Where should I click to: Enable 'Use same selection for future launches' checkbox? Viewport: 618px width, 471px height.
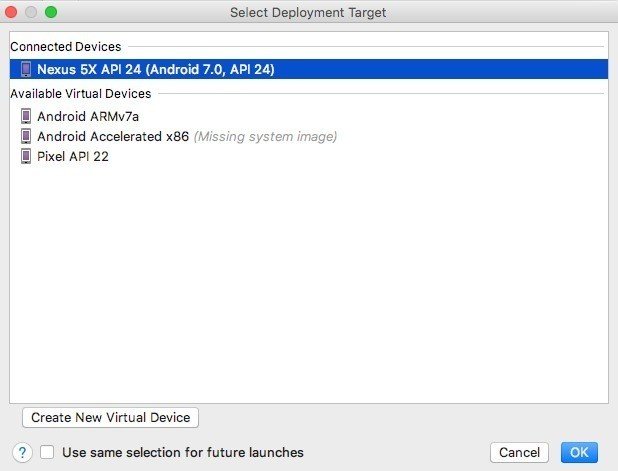pyautogui.click(x=48, y=452)
